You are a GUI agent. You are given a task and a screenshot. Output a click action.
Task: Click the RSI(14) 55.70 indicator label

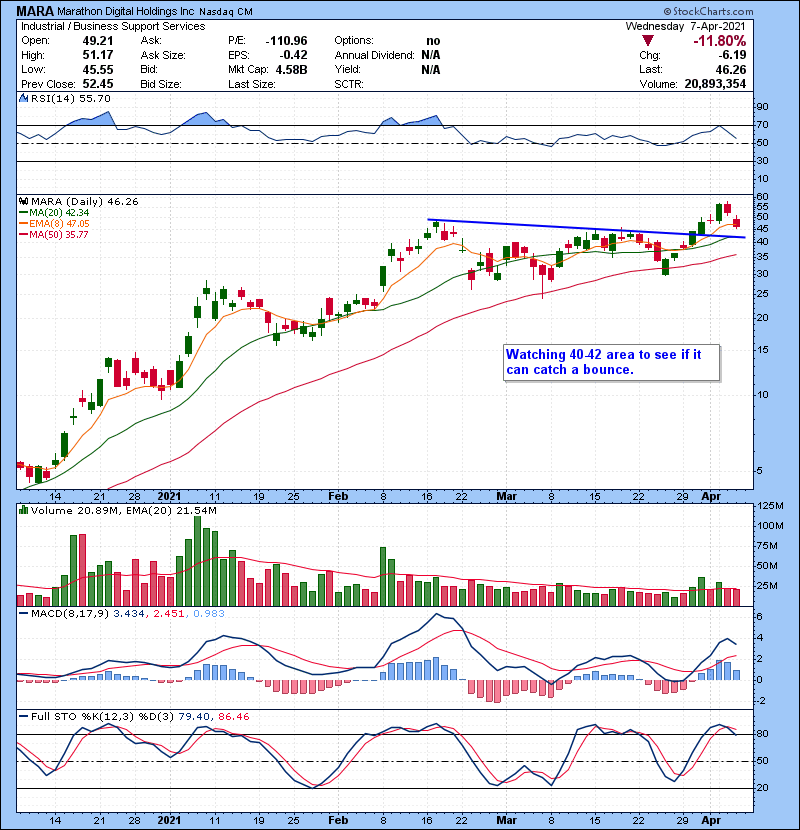70,98
